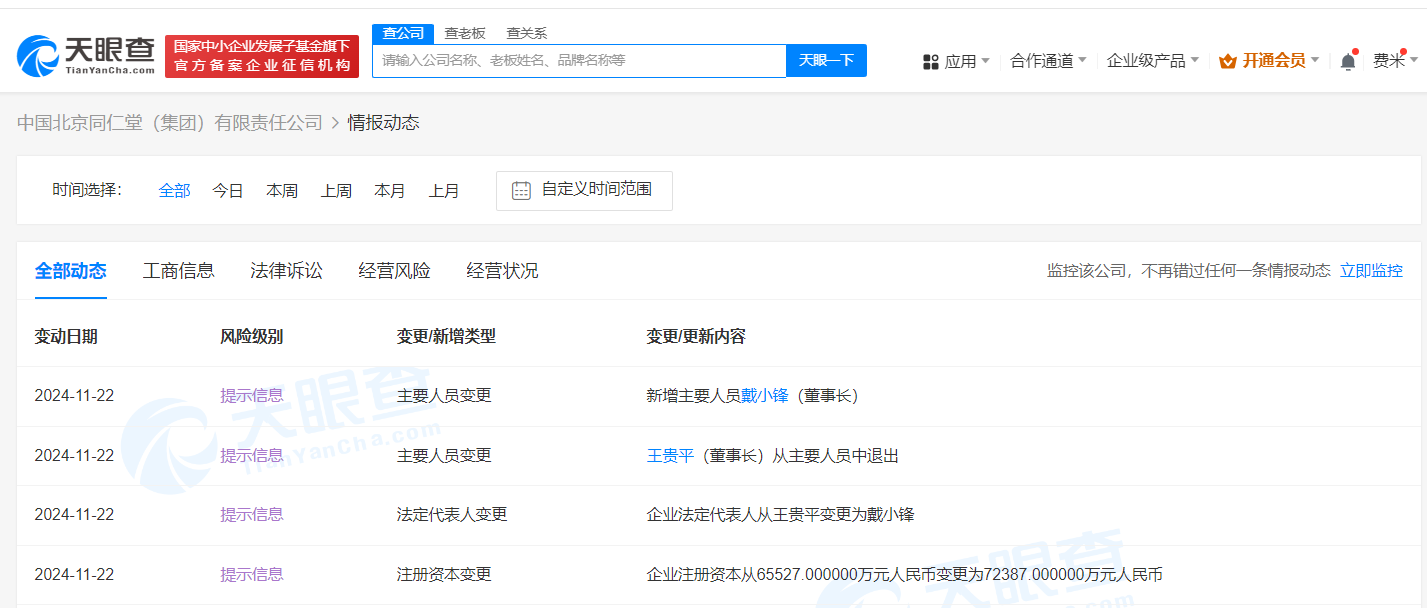
Task: Click the VIP crown icon
Action: [1228, 61]
